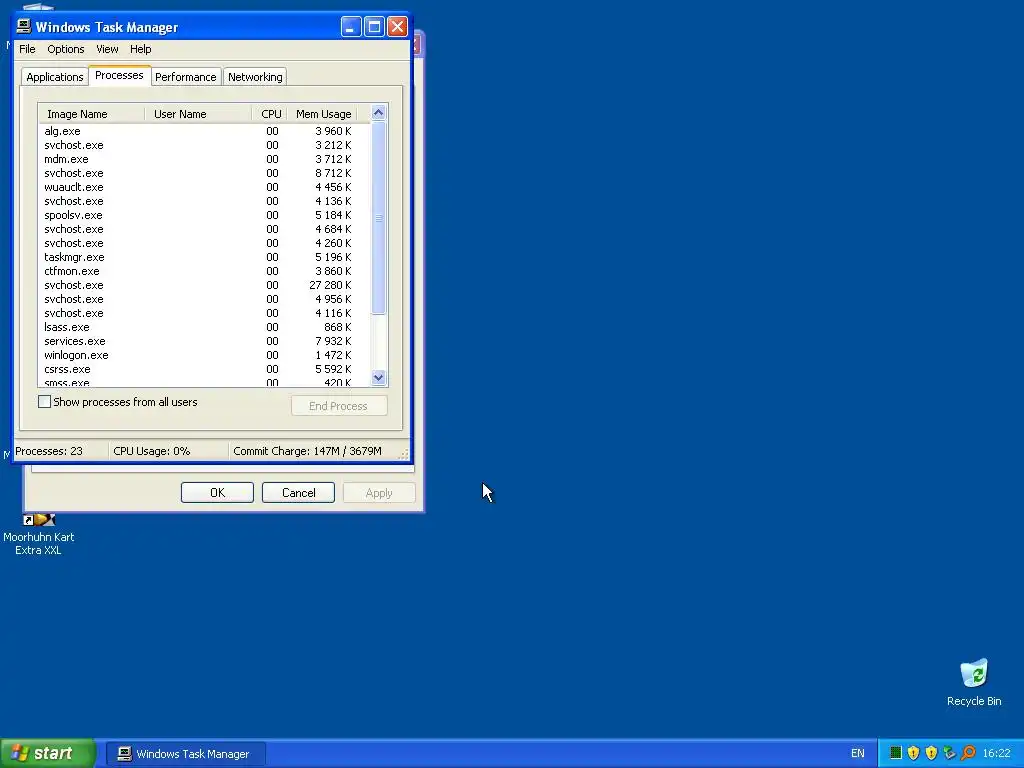Click the Windows Task Manager taskbar button
Viewport: 1024px width, 768px height.
point(185,754)
